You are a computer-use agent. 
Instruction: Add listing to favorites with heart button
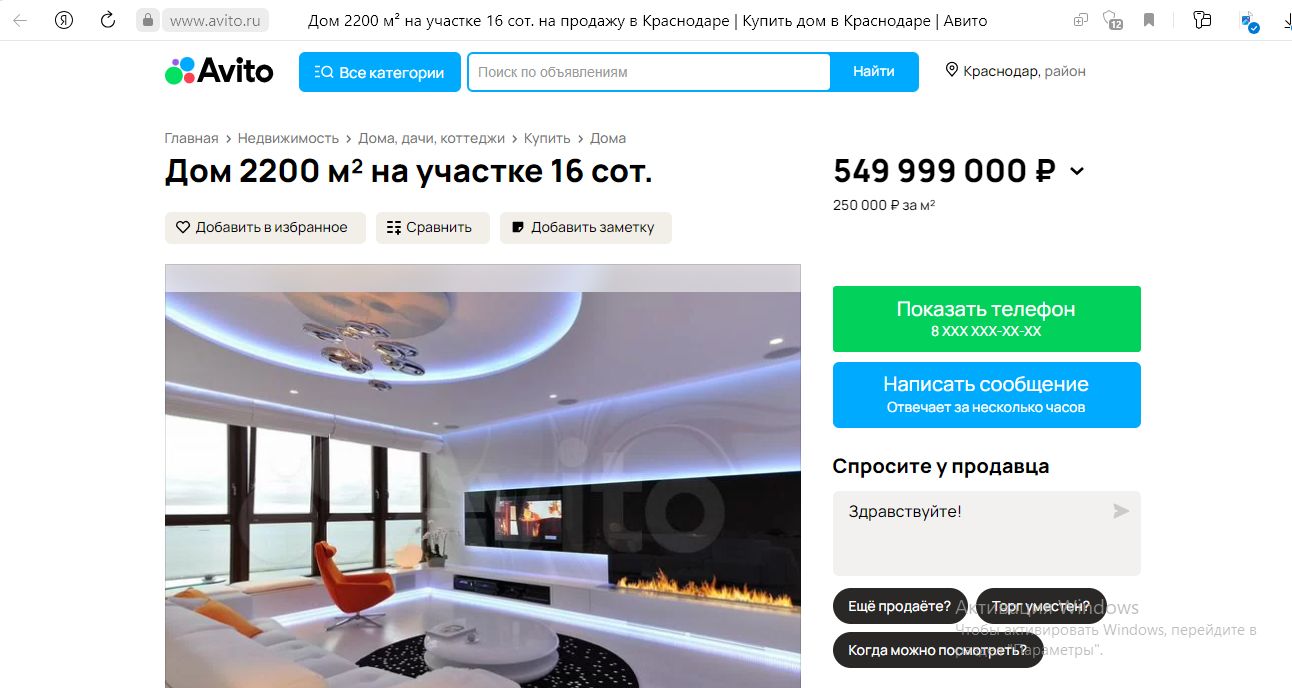click(x=265, y=227)
